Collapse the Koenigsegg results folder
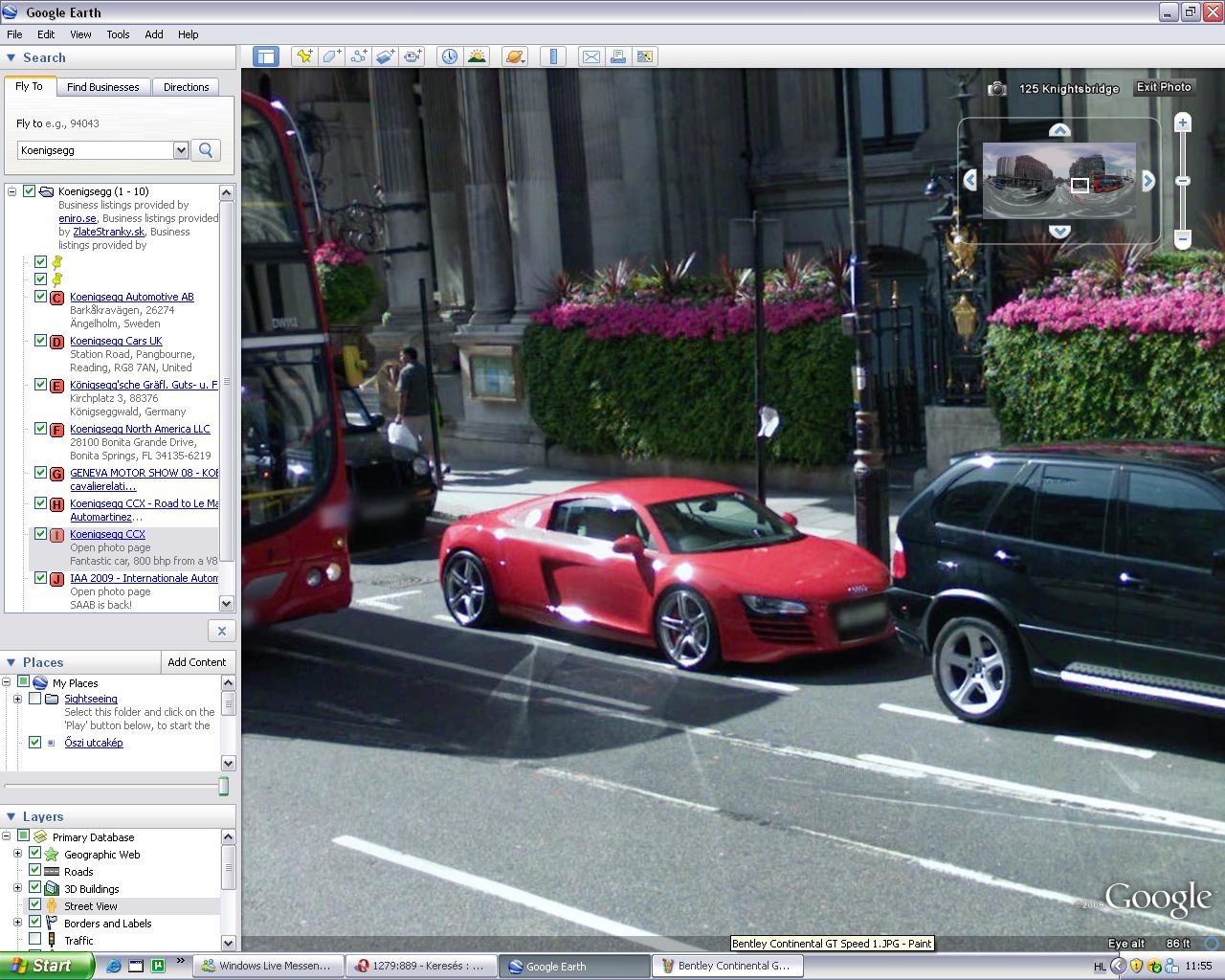This screenshot has width=1225, height=980. (12, 191)
